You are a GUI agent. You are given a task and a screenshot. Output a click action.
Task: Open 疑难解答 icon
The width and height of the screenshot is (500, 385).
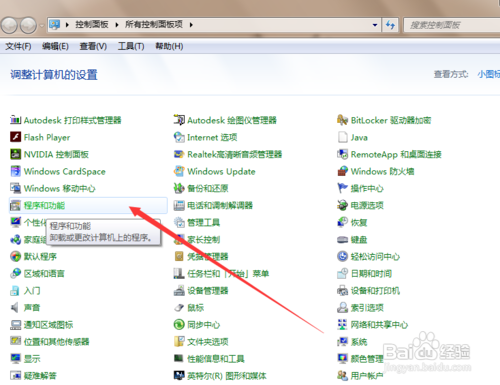(x=15, y=375)
